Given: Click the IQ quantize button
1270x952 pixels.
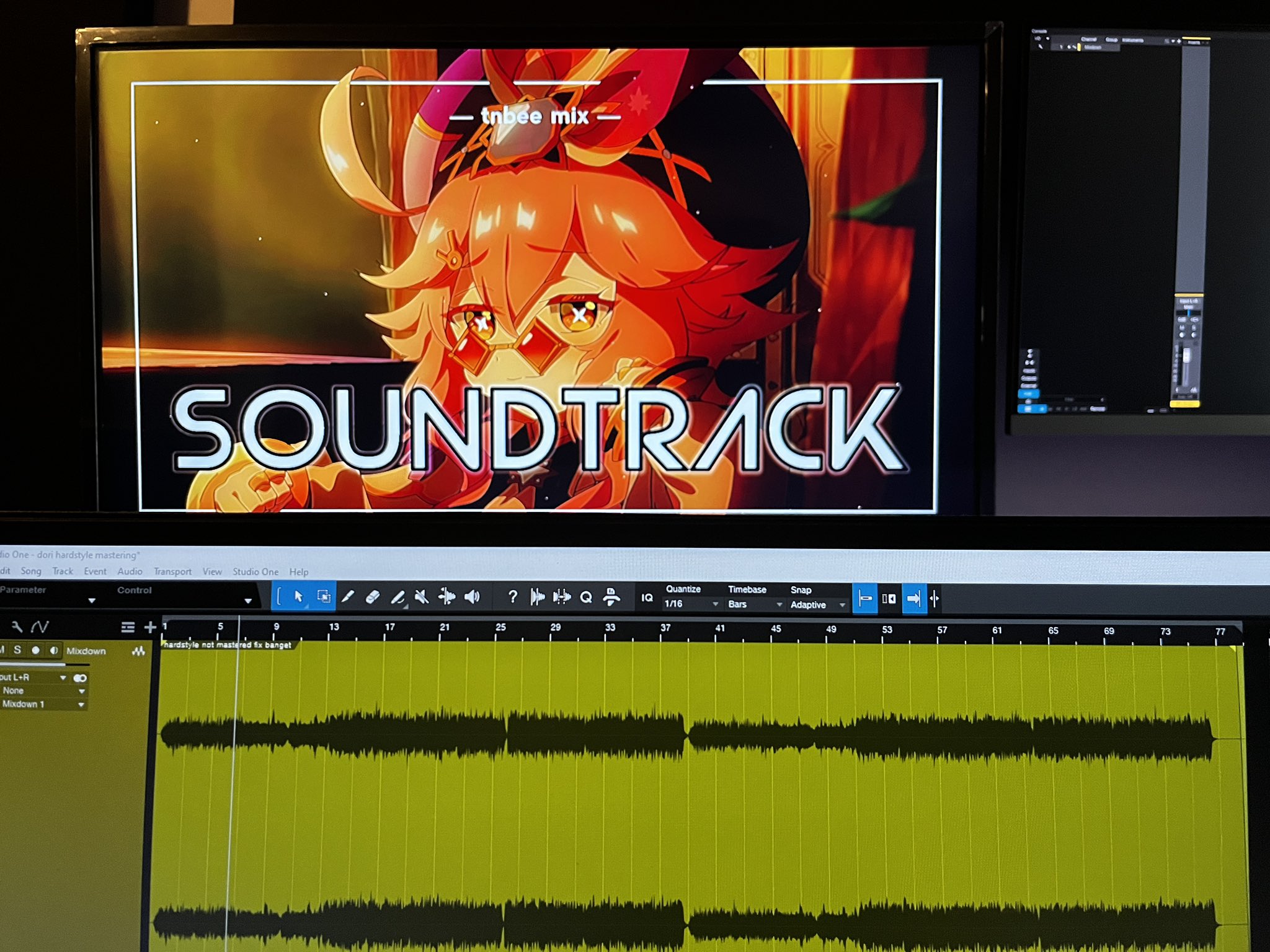Looking at the screenshot, I should [x=647, y=597].
